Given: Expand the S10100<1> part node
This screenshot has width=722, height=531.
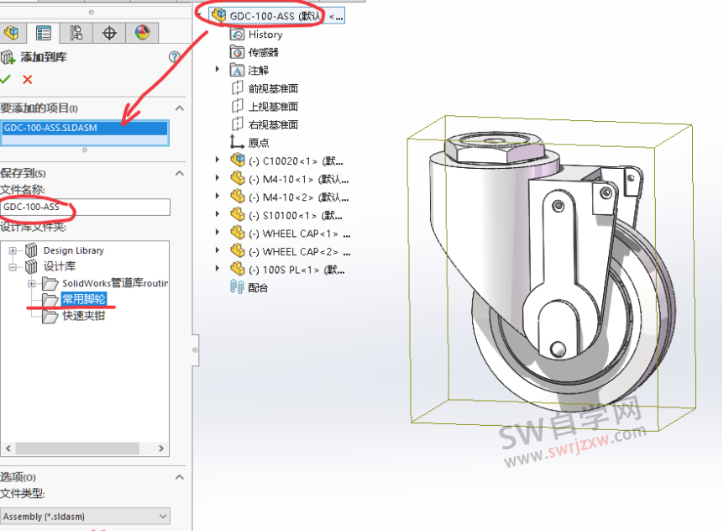Looking at the screenshot, I should pos(217,214).
